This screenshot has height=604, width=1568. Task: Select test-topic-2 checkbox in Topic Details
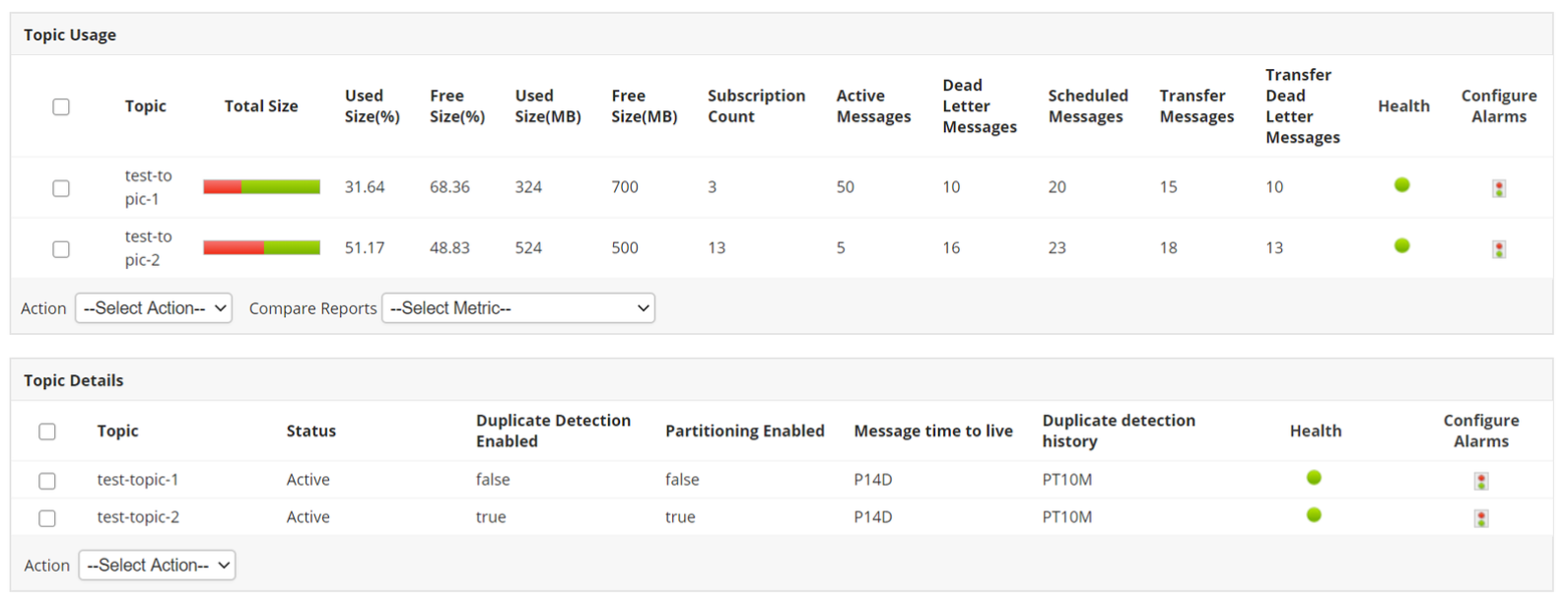[x=47, y=518]
